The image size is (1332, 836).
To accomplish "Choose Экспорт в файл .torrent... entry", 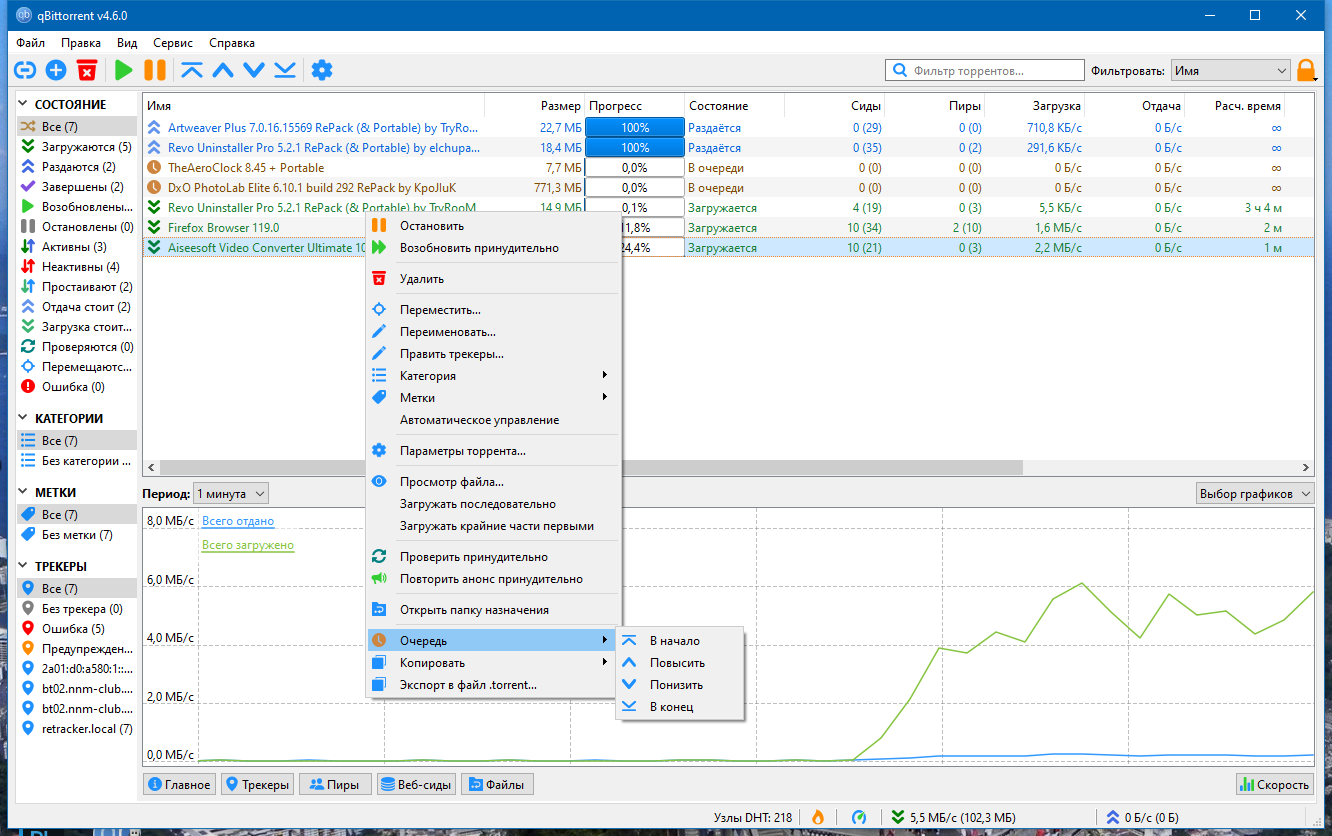I will pos(494,685).
